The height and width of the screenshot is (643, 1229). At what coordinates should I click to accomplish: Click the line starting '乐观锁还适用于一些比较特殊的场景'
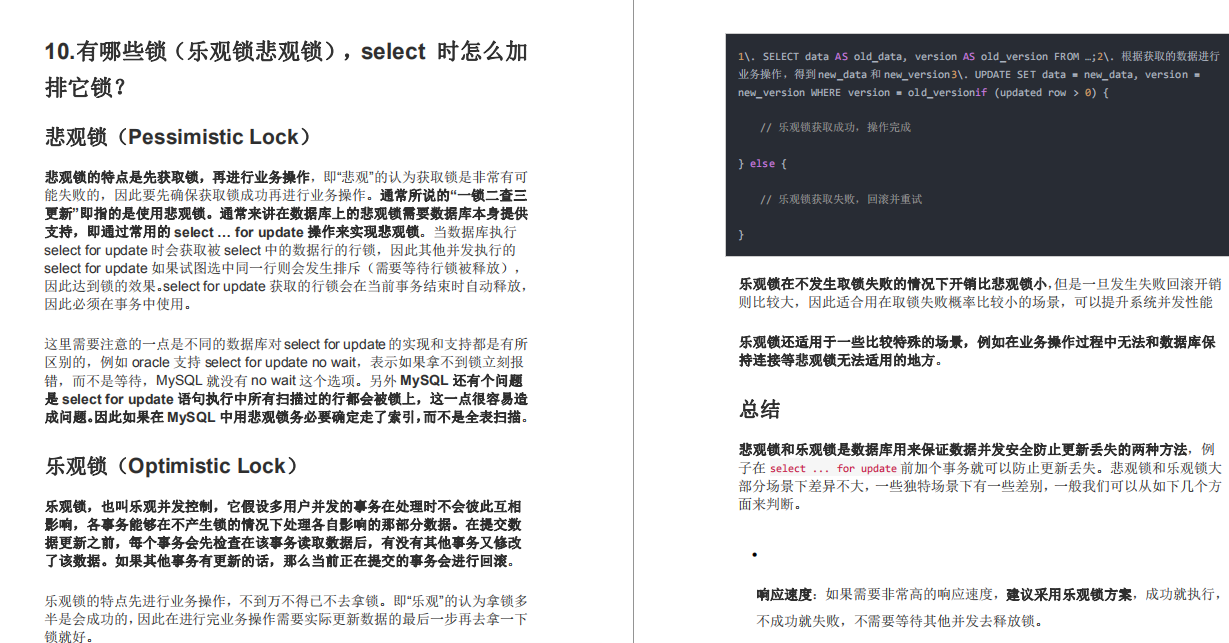(977, 342)
